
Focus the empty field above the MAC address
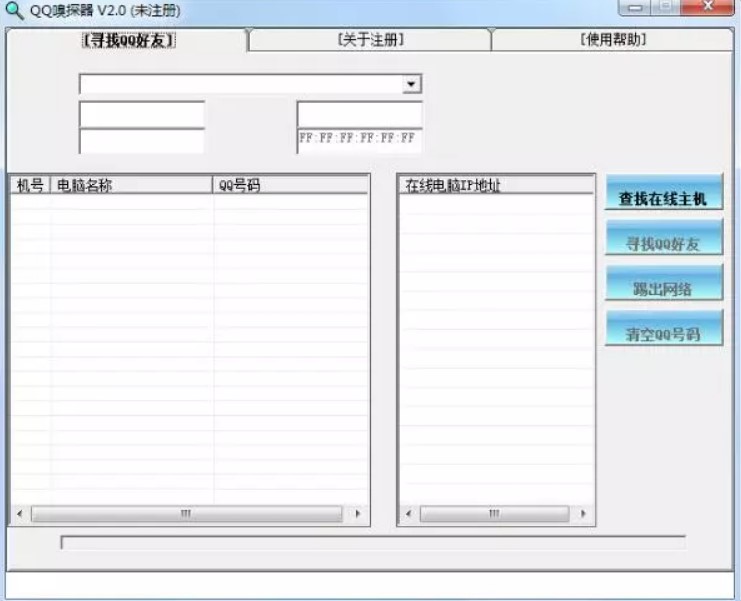pos(359,114)
